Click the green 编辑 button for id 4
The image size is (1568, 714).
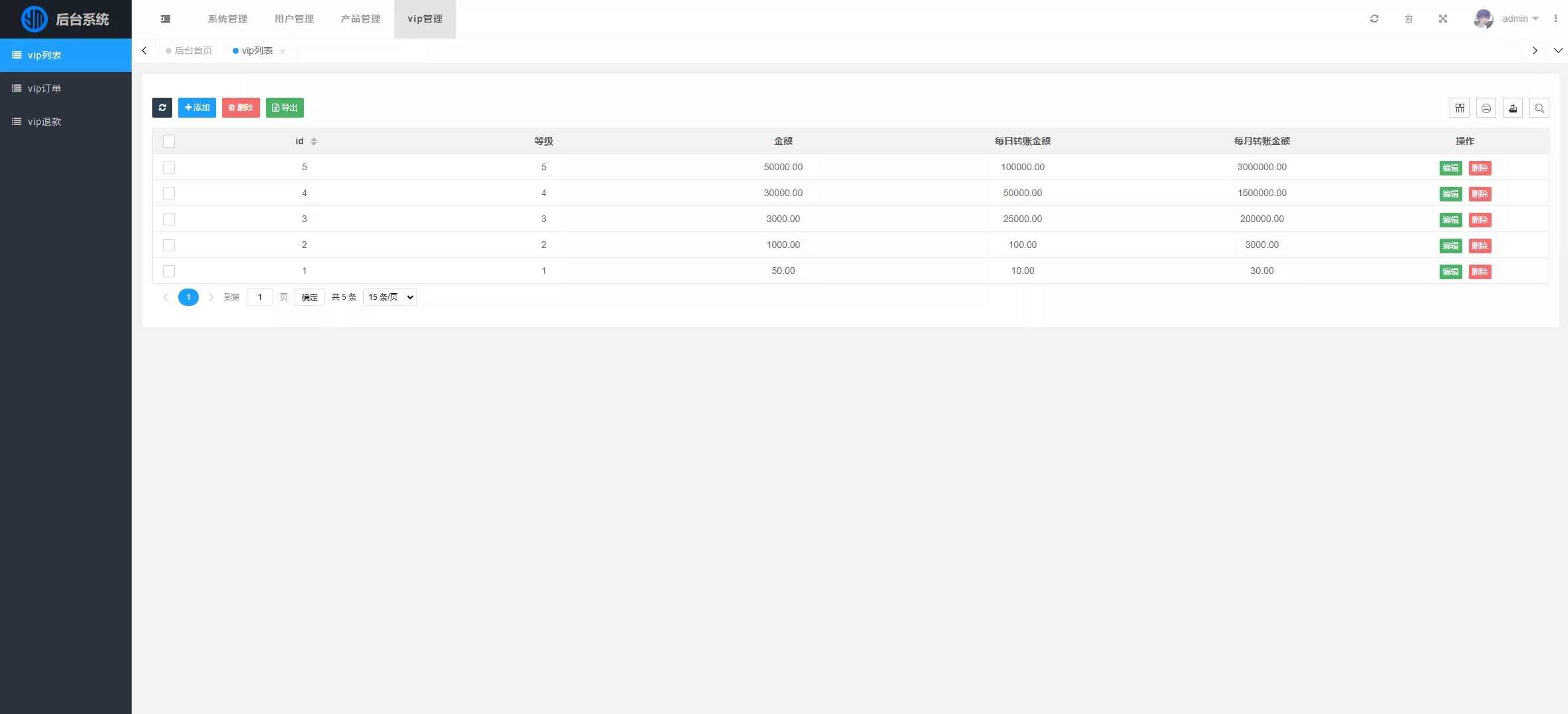(1450, 194)
